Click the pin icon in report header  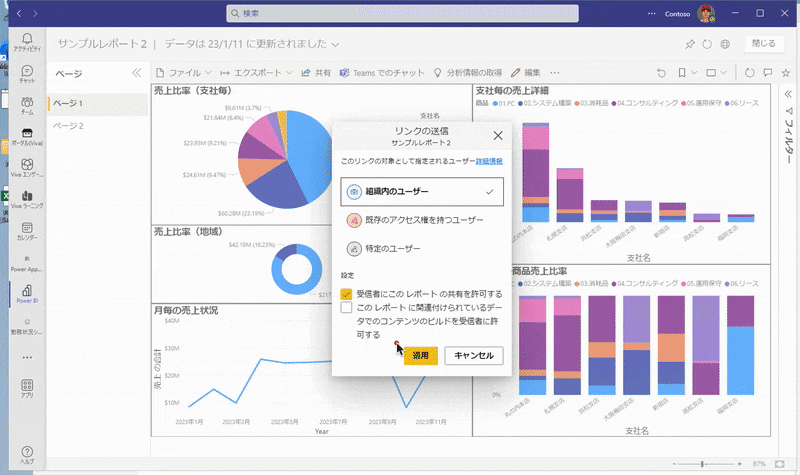click(x=690, y=44)
